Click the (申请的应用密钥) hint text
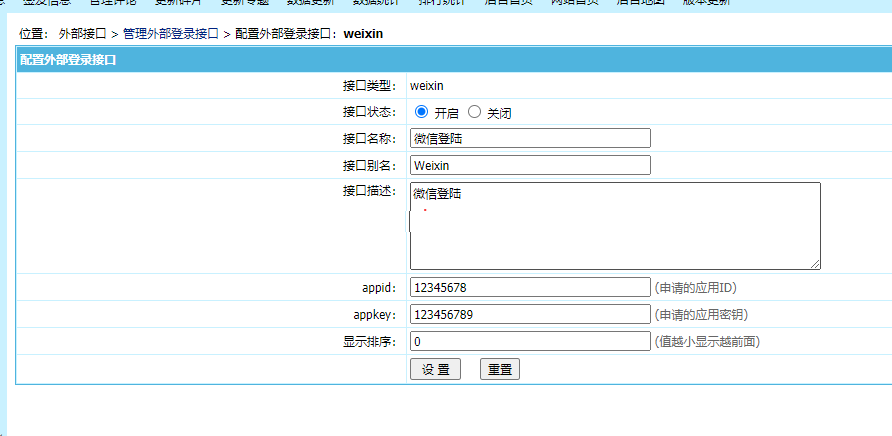Viewport: 892px width, 436px height. pyautogui.click(x=700, y=315)
